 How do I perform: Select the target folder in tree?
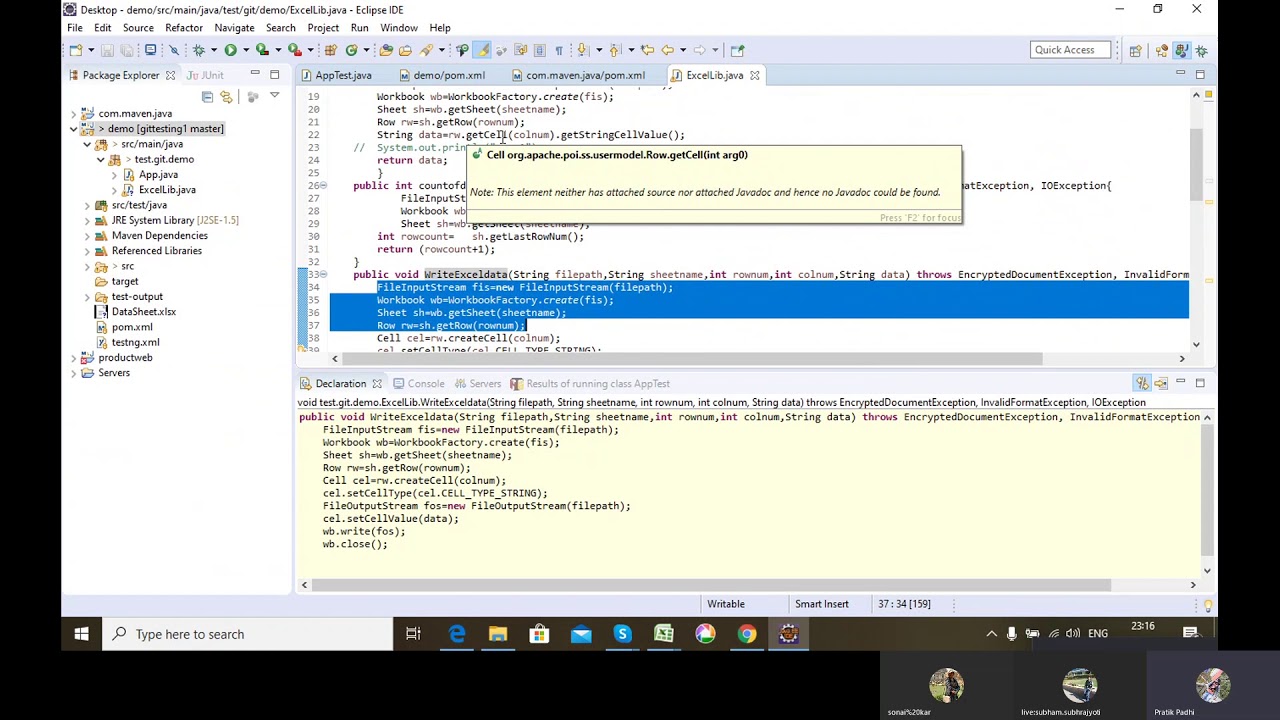(125, 282)
